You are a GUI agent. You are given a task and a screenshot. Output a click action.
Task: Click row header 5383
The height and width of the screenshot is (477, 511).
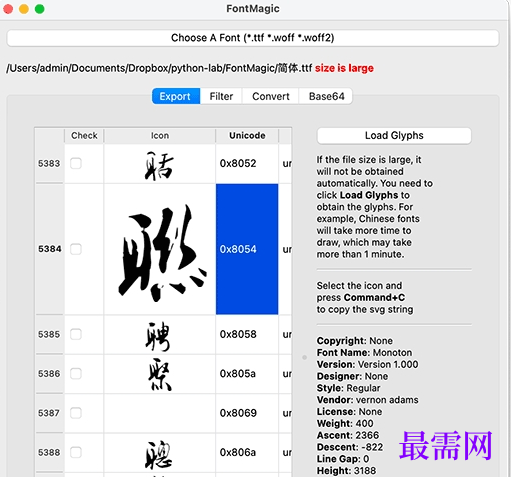click(x=49, y=163)
